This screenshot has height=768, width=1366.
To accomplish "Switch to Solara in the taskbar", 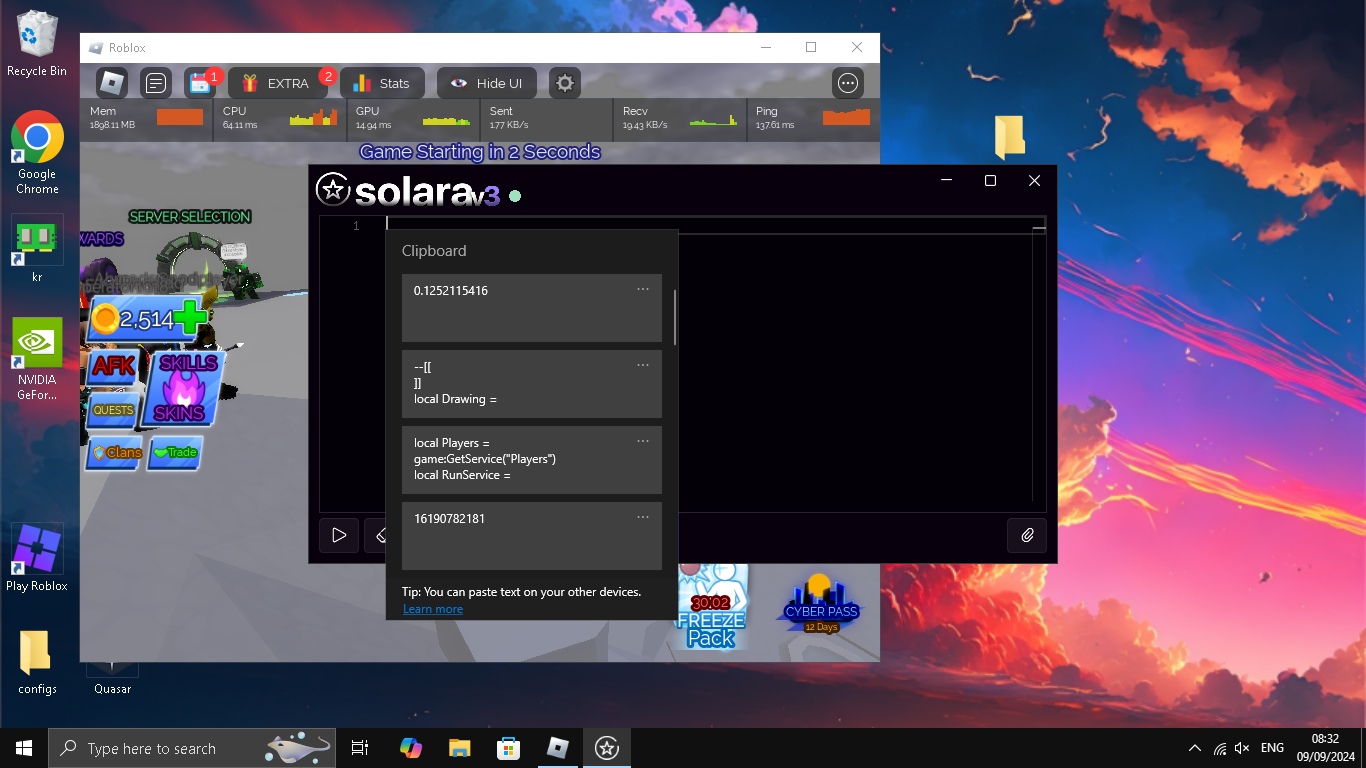I will click(606, 748).
